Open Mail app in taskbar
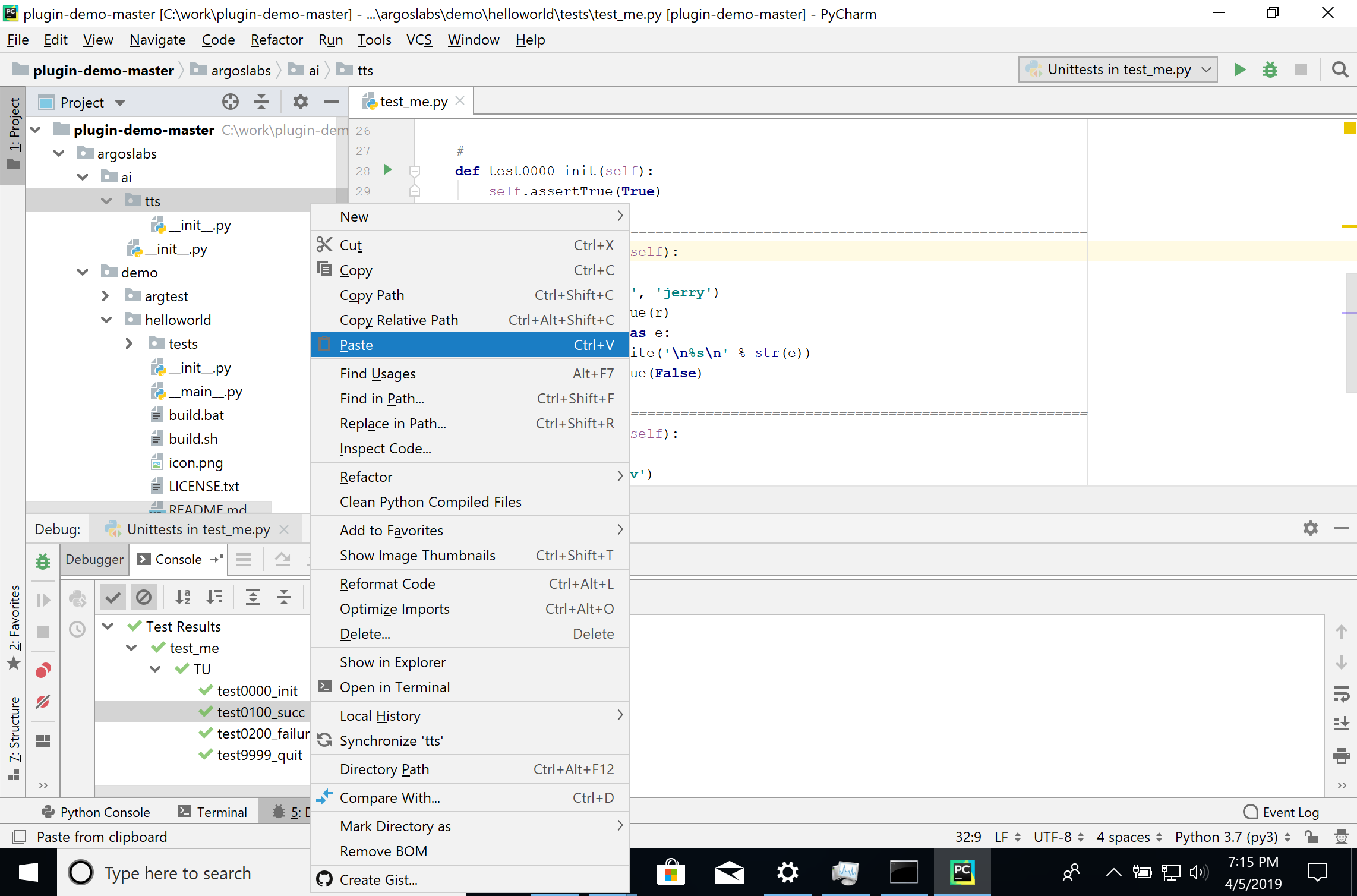1357x896 pixels. click(x=729, y=872)
